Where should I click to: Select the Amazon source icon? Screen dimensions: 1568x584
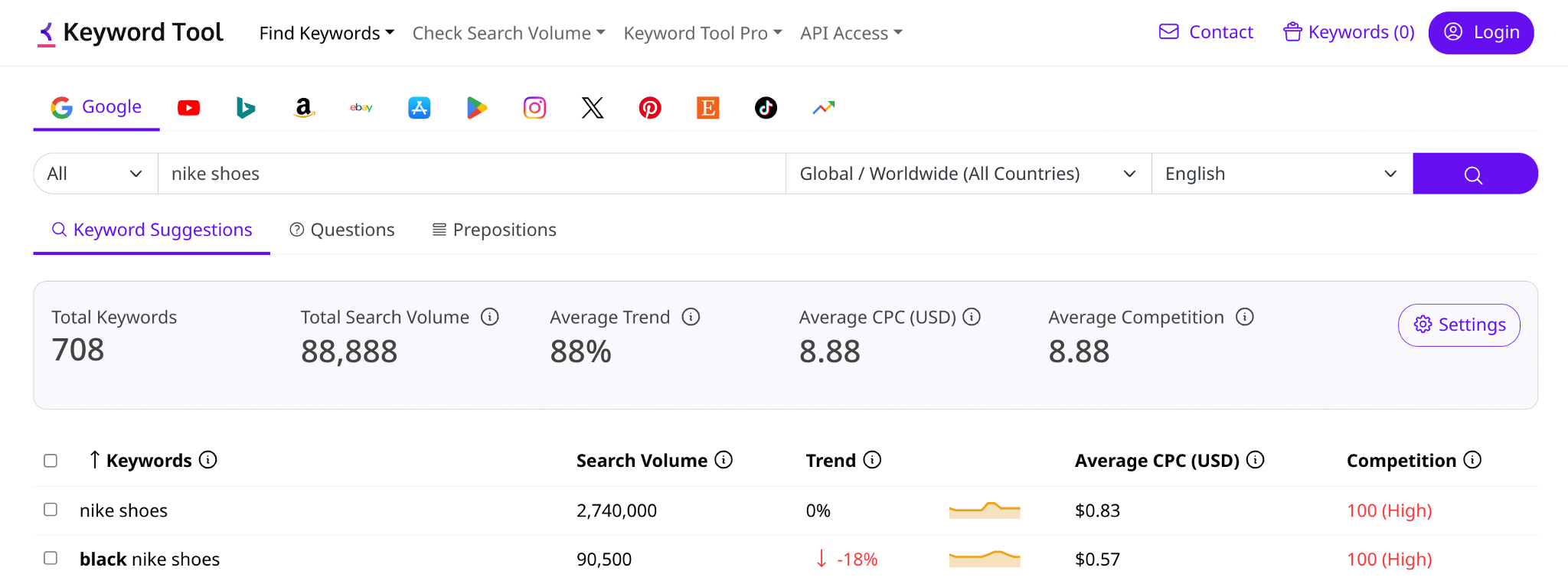pyautogui.click(x=304, y=108)
